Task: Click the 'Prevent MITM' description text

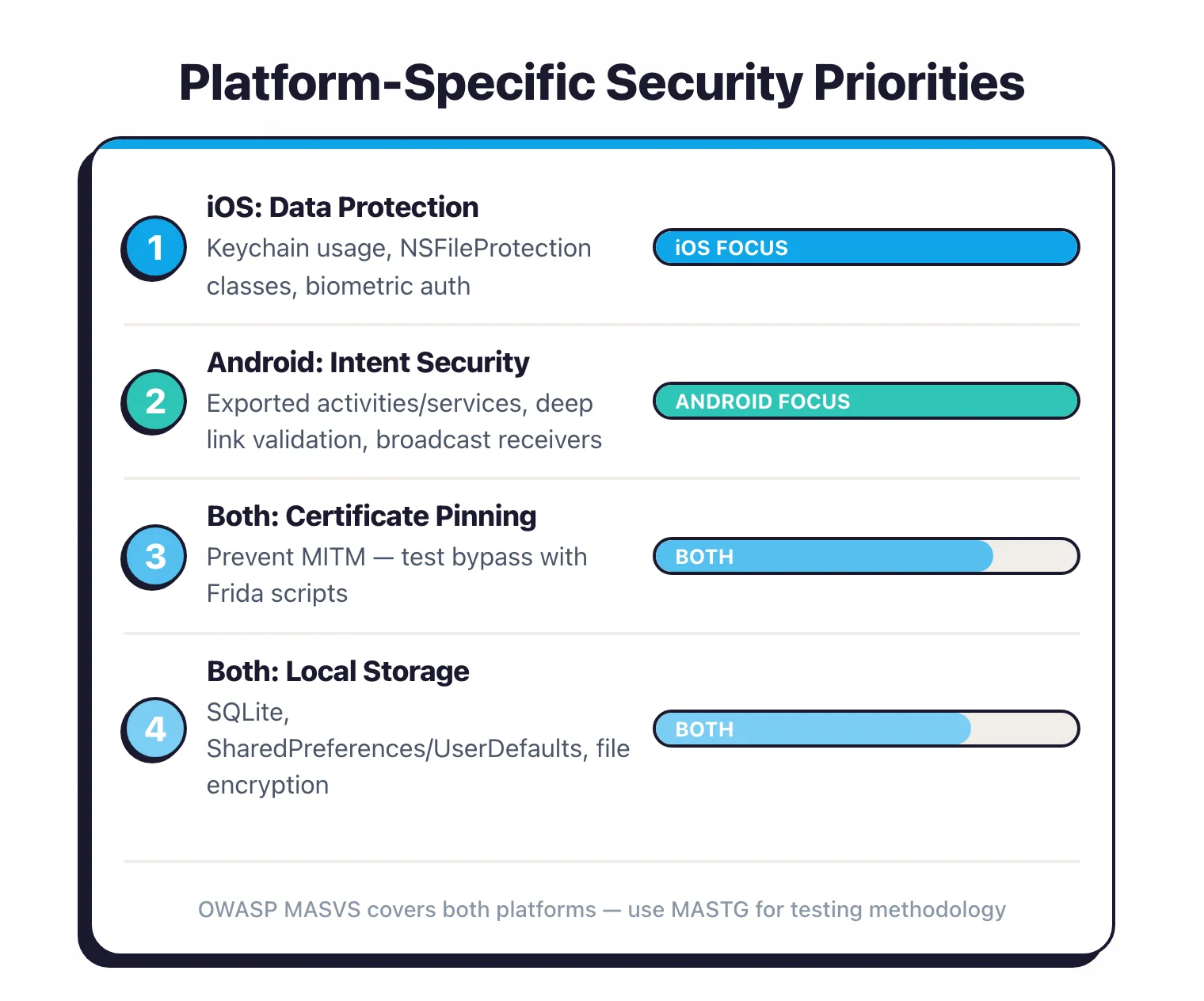Action: click(x=396, y=575)
